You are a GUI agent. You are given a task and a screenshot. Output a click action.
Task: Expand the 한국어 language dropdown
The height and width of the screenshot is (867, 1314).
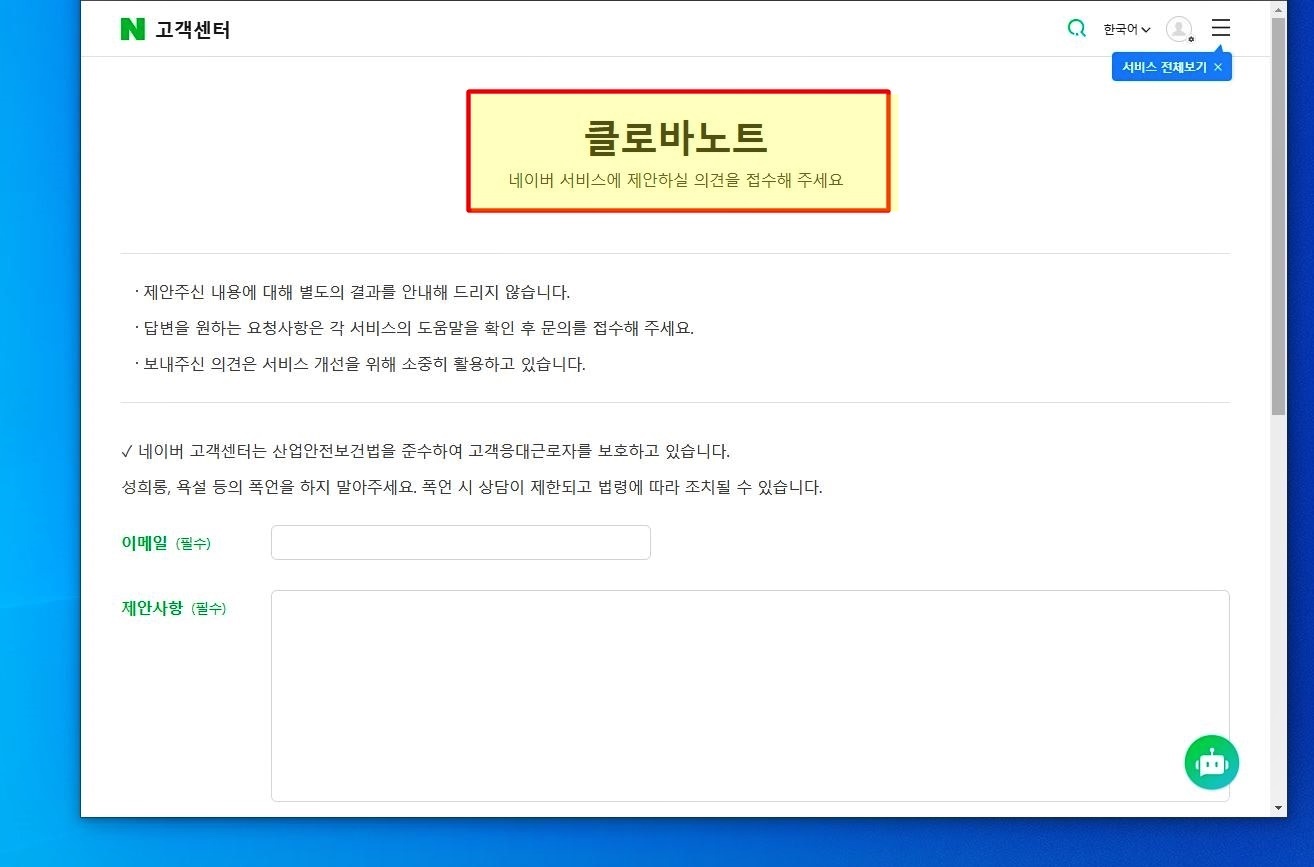pos(1127,30)
